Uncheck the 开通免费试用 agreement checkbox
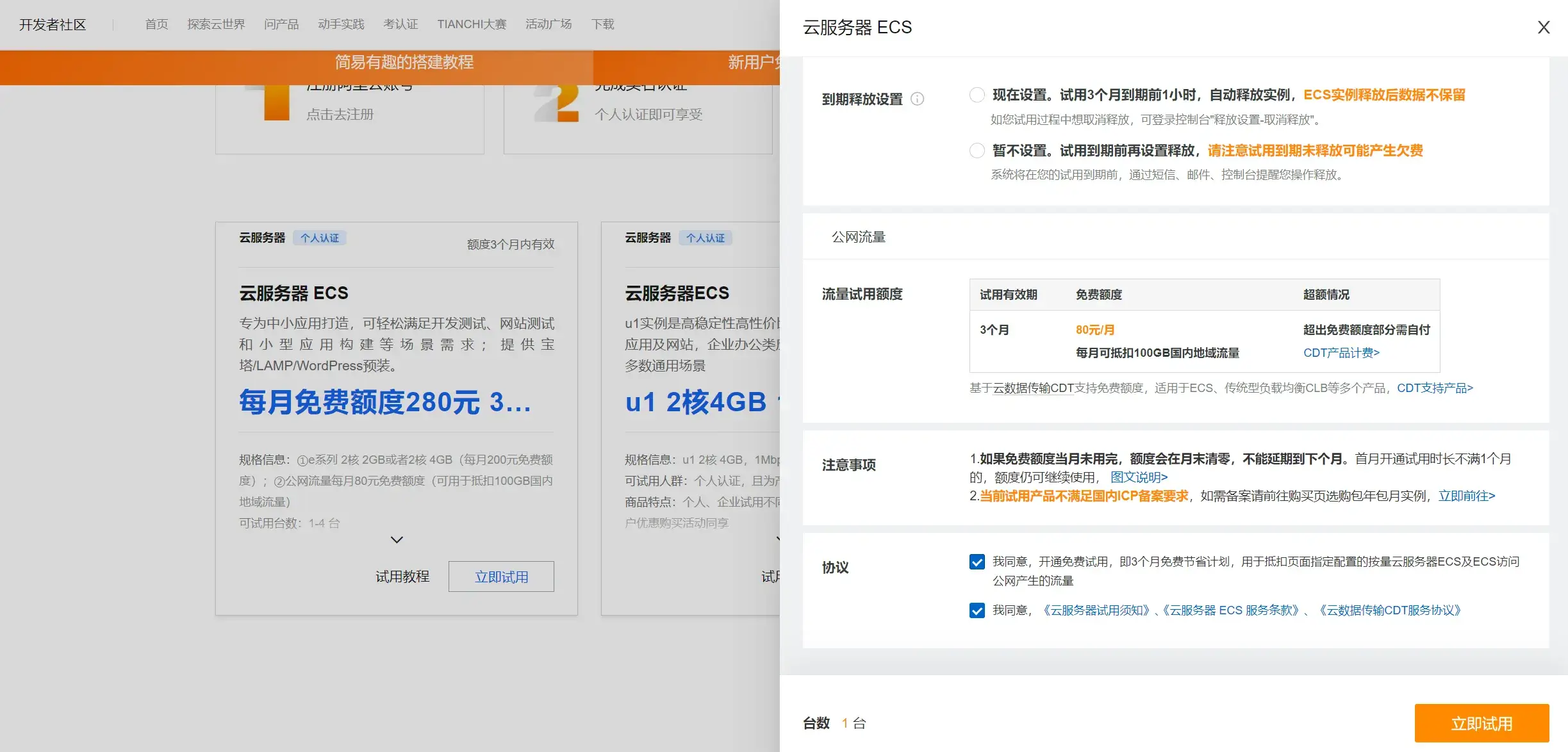 (977, 562)
